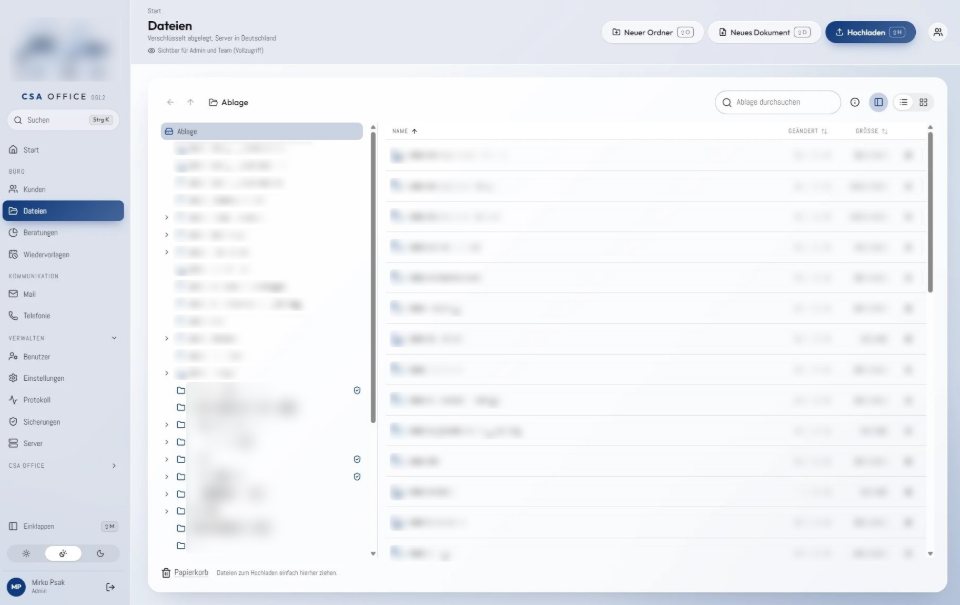Expand the CSA Office section chevron
Viewport: 960px width, 605px height.
(x=114, y=466)
